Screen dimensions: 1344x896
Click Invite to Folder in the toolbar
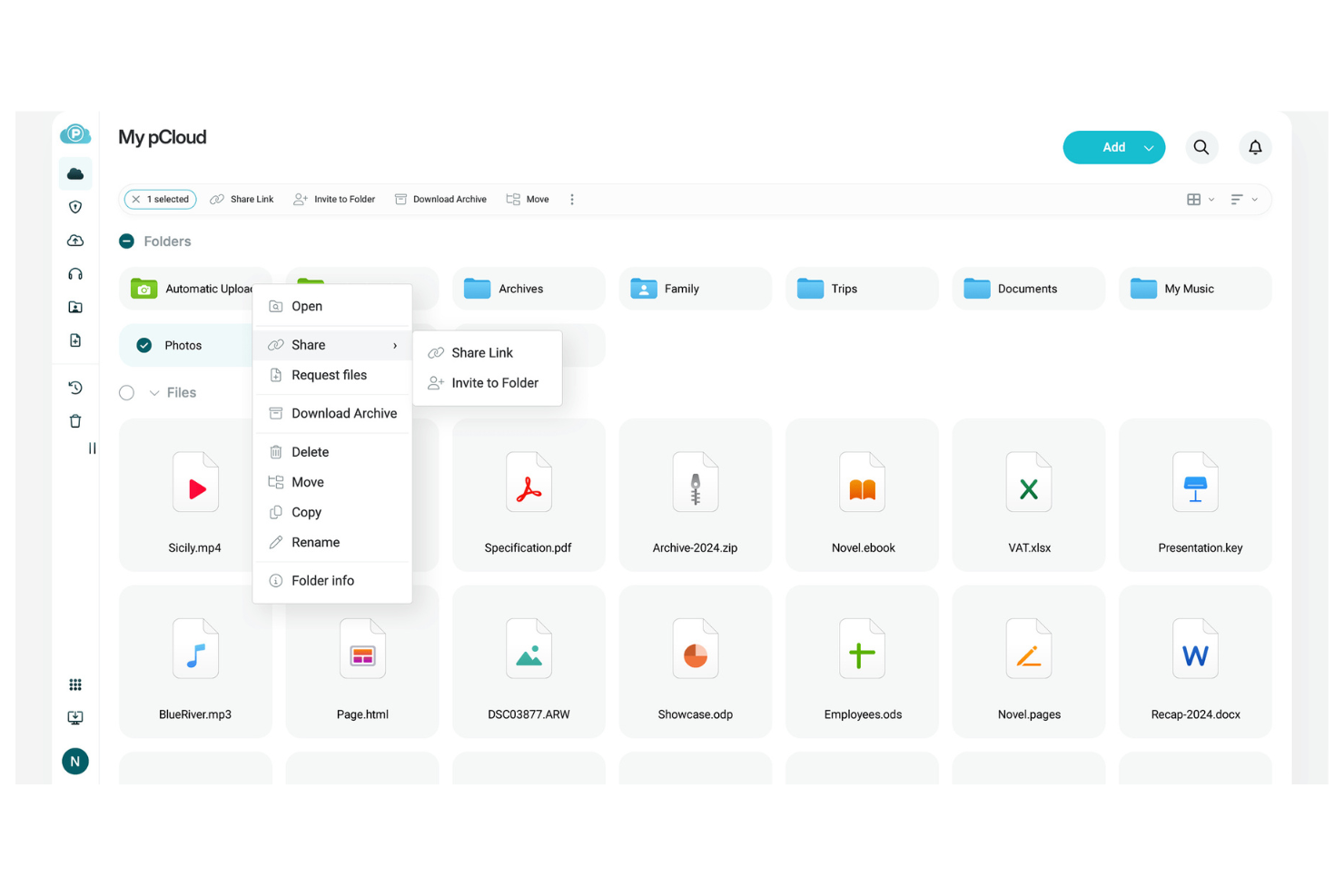point(334,200)
